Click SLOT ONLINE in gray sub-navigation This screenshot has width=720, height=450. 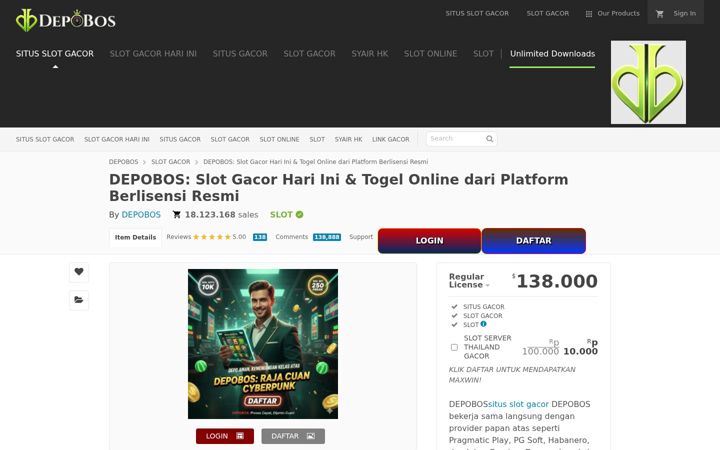pyautogui.click(x=279, y=139)
